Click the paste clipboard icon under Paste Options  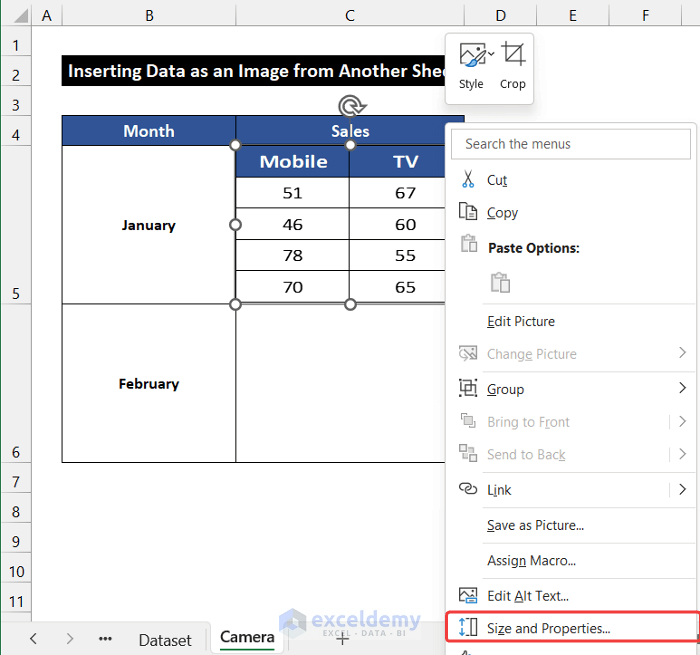point(500,283)
